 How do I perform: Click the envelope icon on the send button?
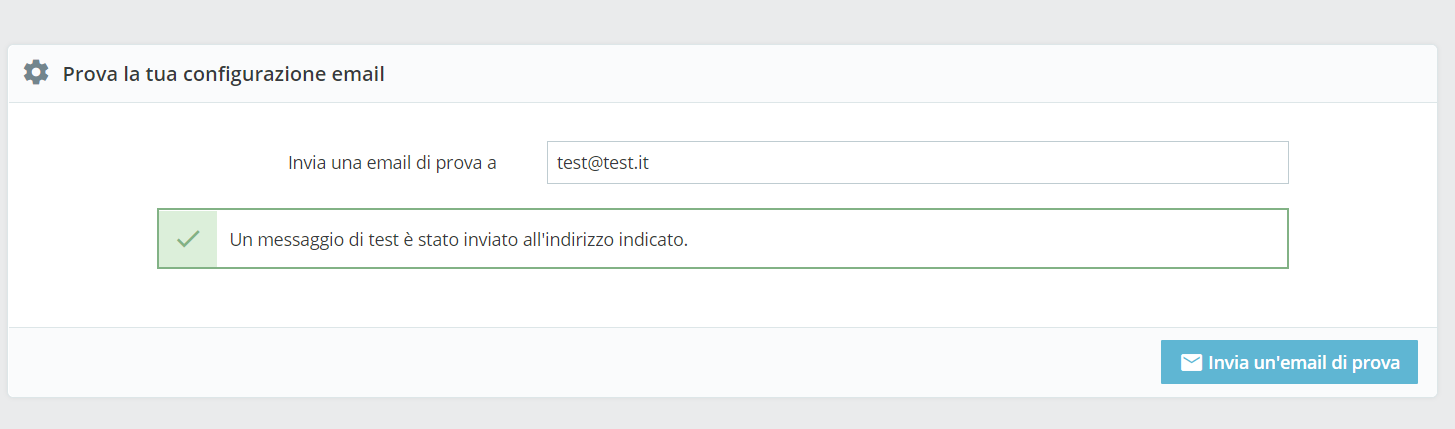pyautogui.click(x=1191, y=362)
